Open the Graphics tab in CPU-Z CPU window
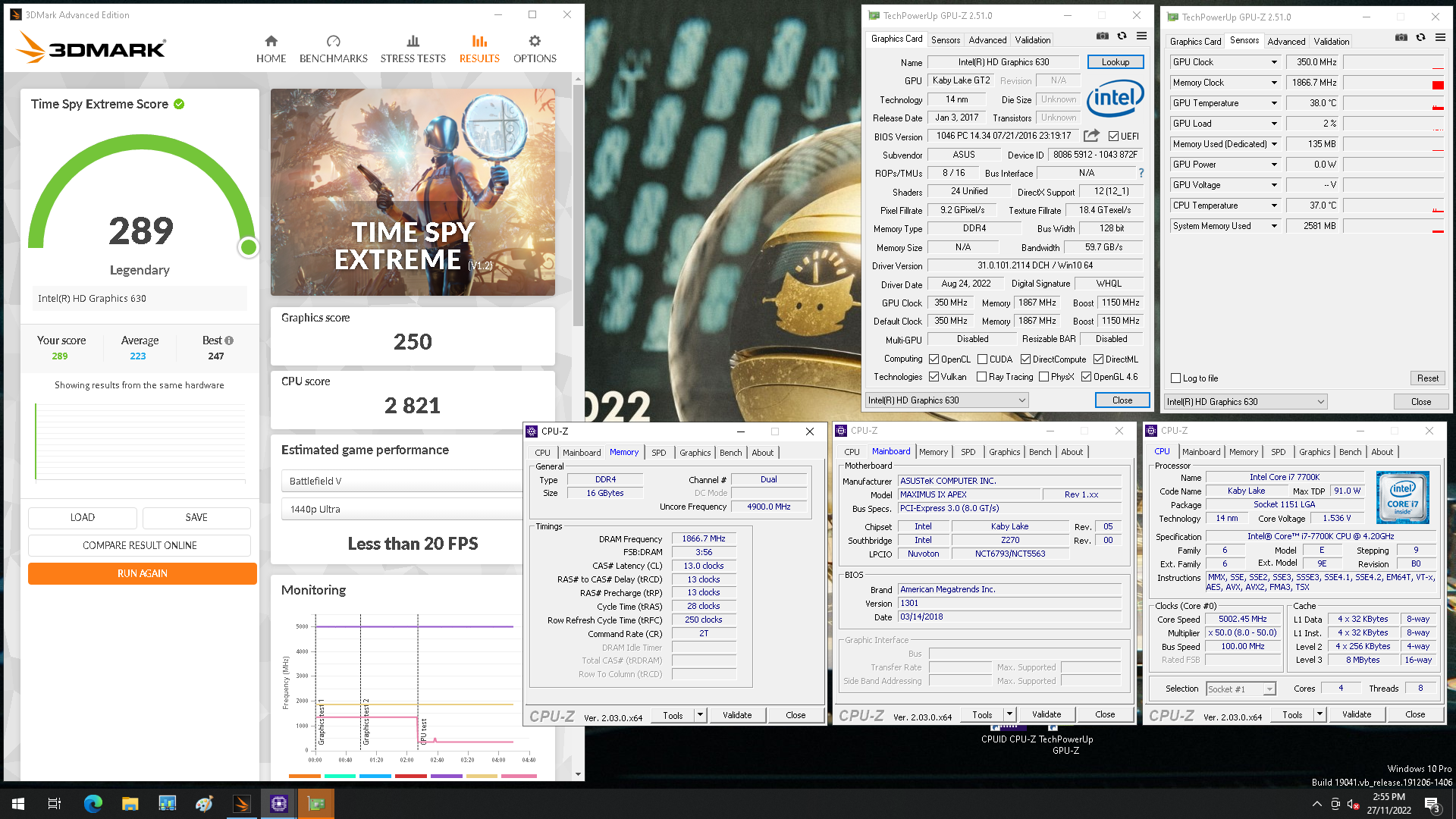The image size is (1456, 819). (1314, 452)
